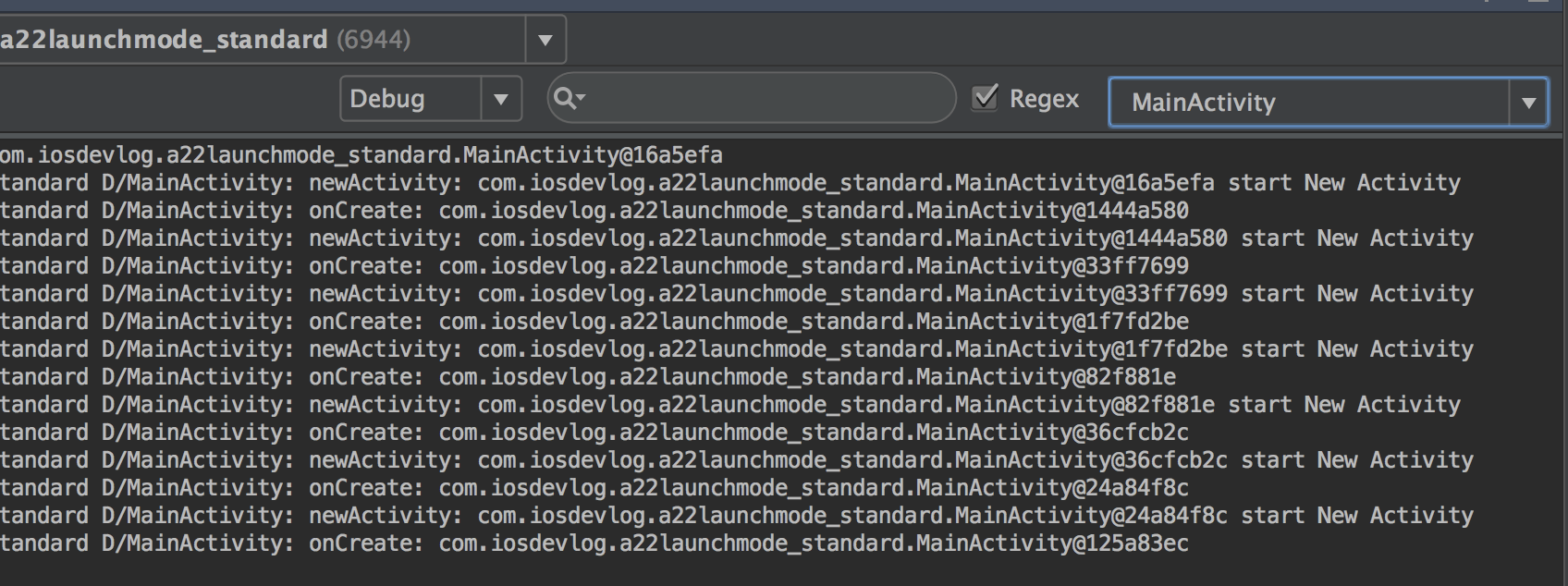This screenshot has height=586, width=1568.
Task: Select the newActivity log line for MainActivity@1444a580
Action: [x=737, y=238]
